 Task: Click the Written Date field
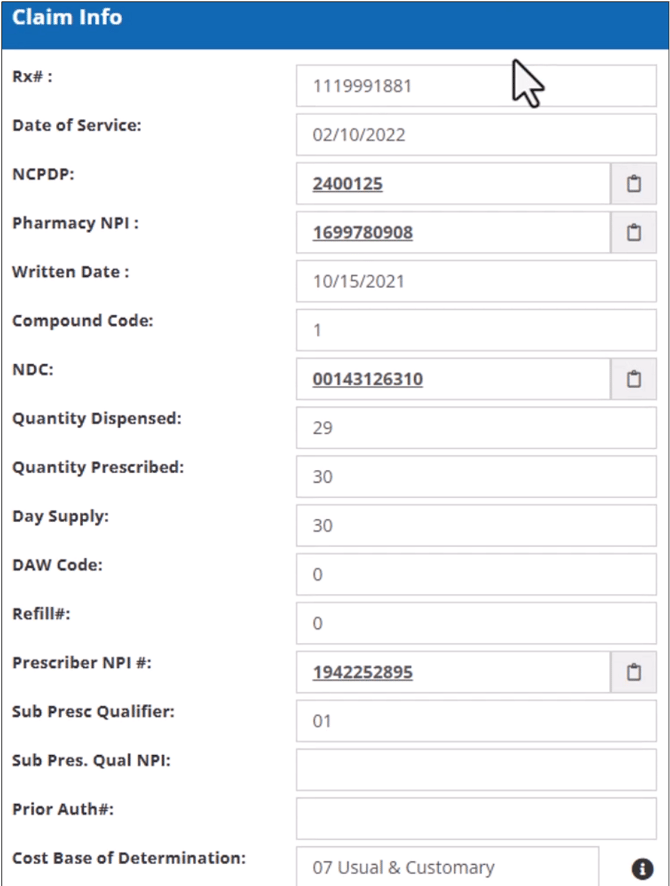point(476,281)
